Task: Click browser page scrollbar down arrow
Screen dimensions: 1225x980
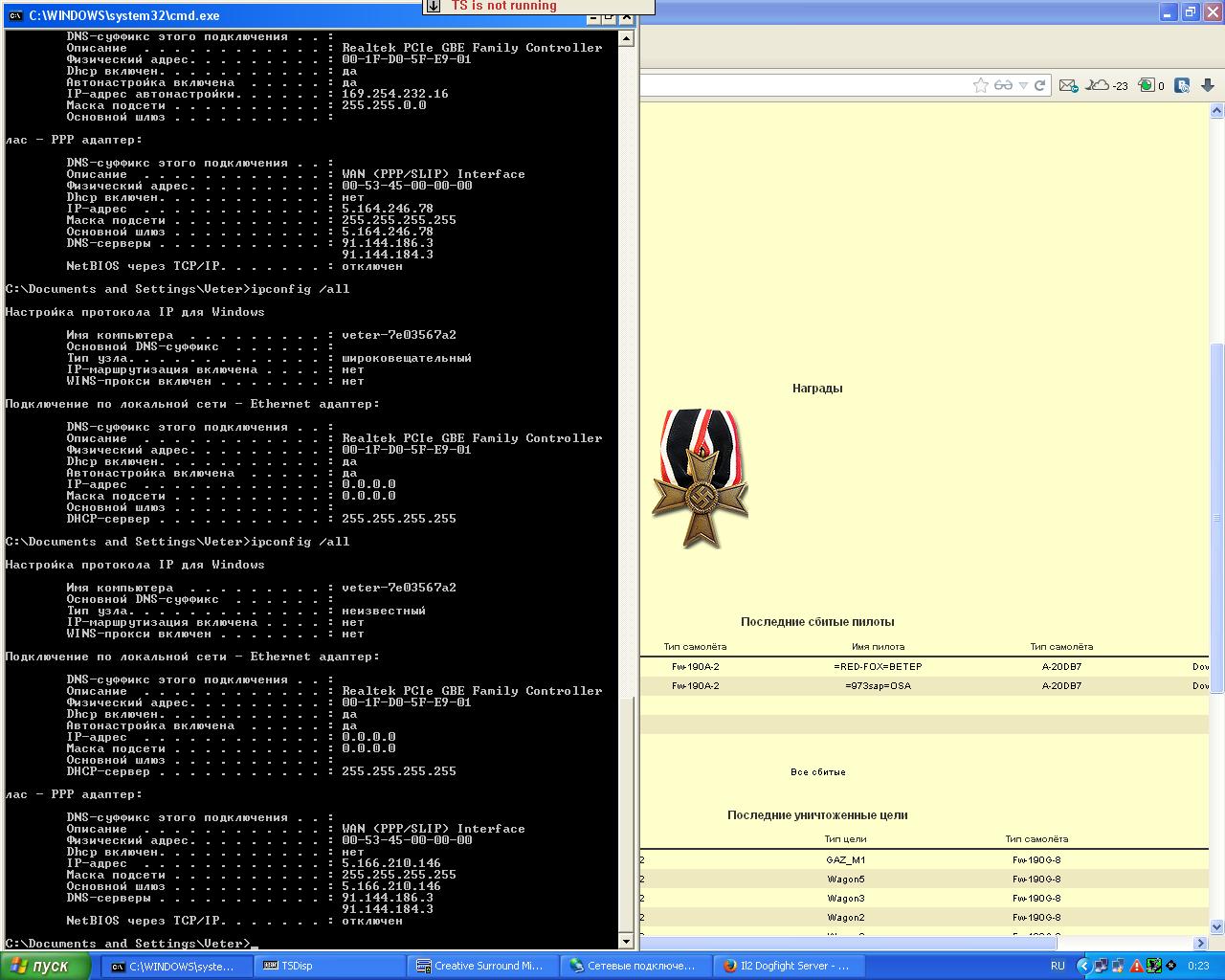Action: point(1217,926)
